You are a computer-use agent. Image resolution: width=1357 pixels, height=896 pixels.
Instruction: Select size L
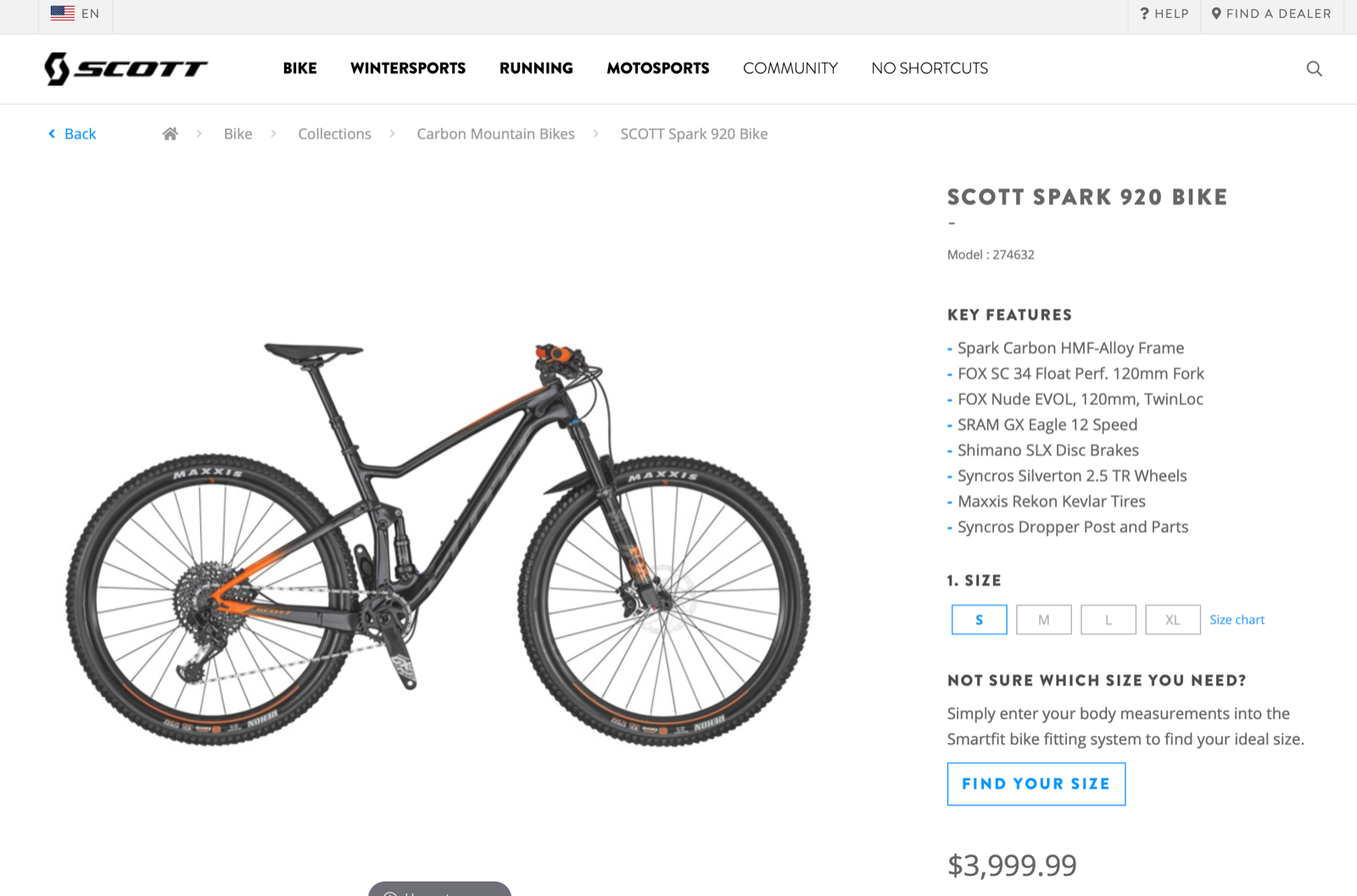(1108, 620)
